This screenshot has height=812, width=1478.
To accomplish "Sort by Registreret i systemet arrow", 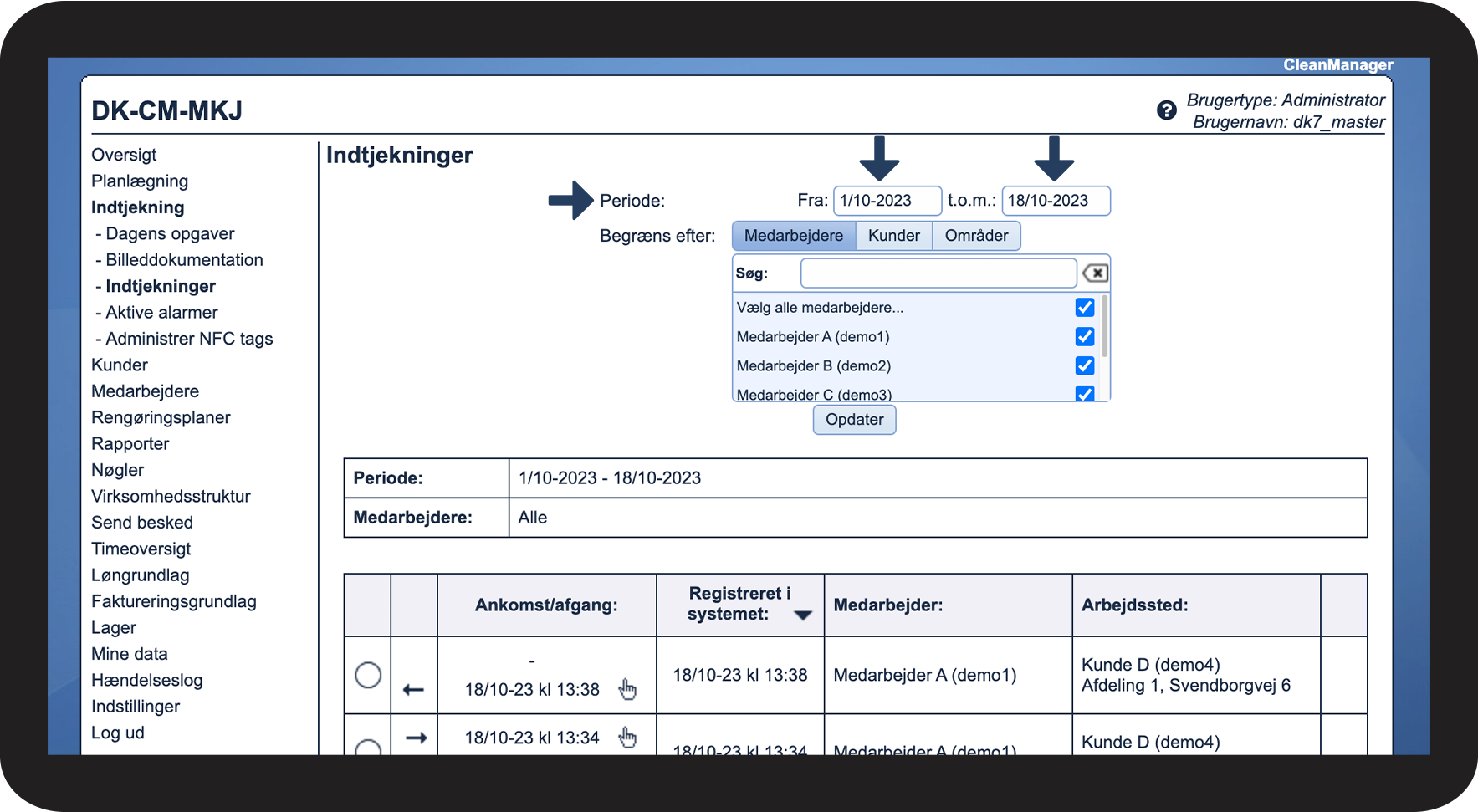I will [803, 615].
